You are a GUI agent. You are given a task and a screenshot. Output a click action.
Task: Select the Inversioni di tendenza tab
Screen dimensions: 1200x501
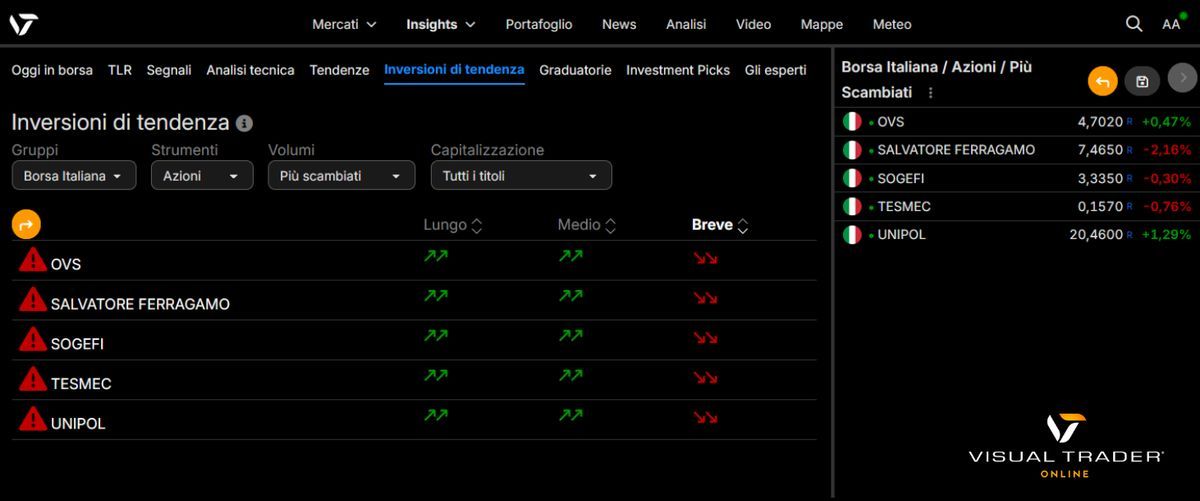[x=454, y=70]
